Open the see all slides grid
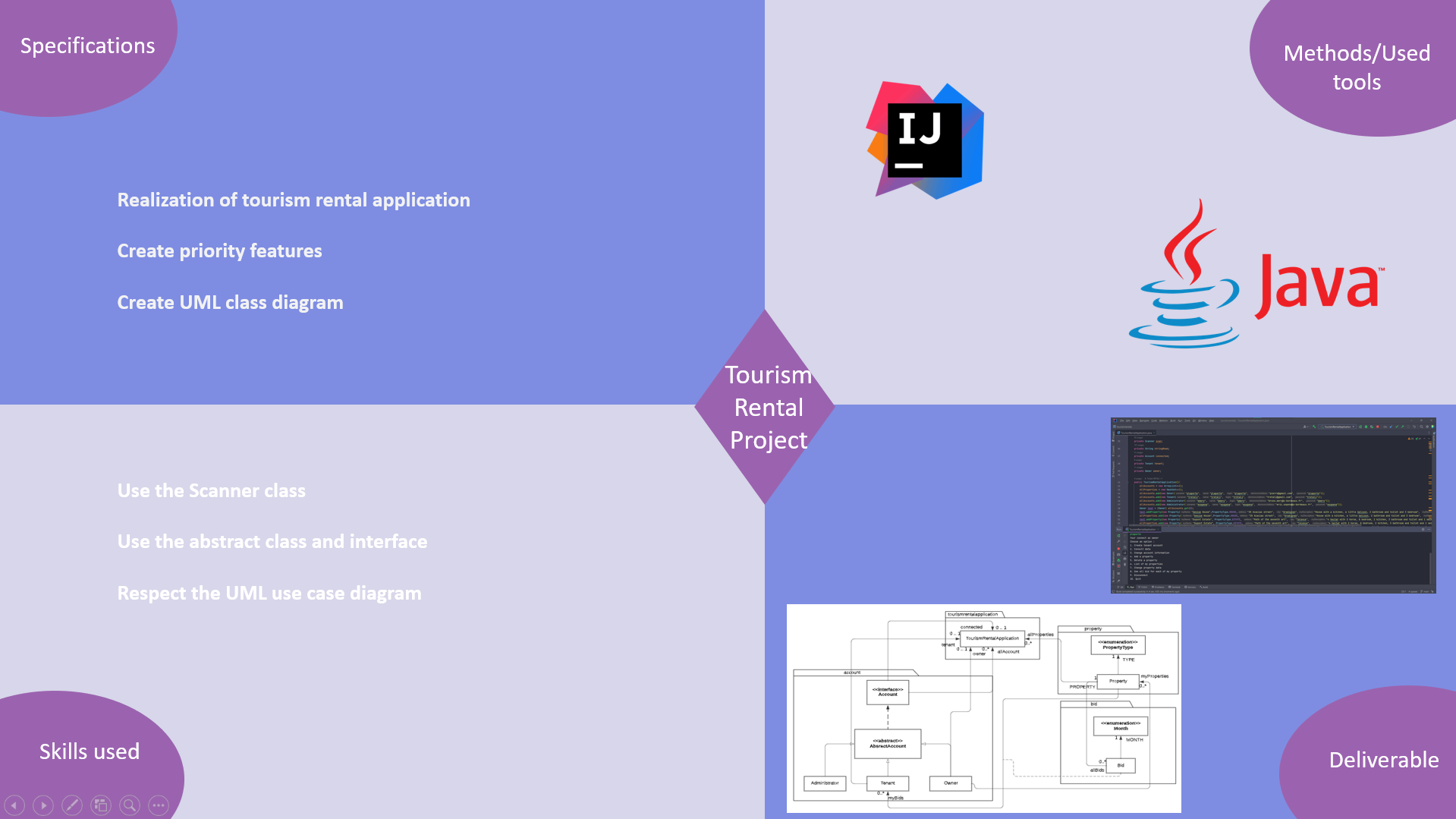 tap(101, 805)
